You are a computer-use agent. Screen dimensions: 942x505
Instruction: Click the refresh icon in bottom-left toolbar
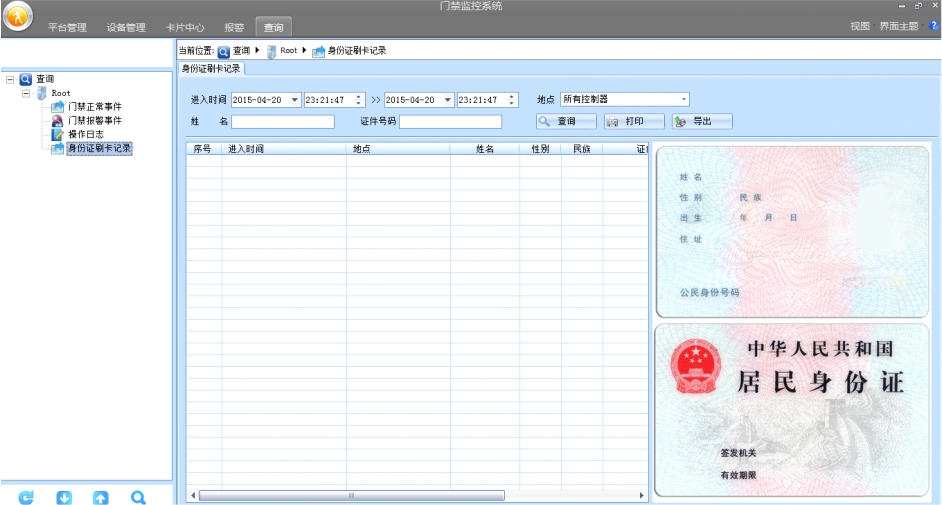point(26,497)
